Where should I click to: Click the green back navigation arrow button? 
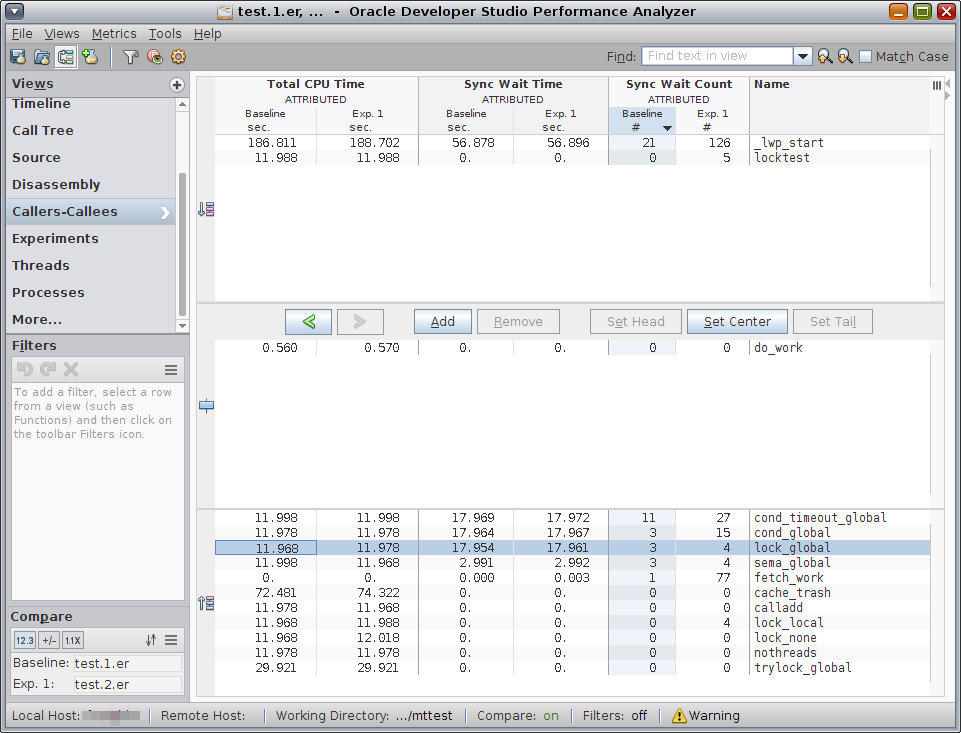pos(308,322)
